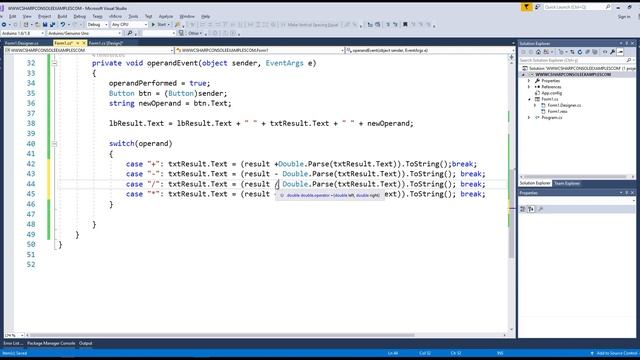Image resolution: width=640 pixels, height=360 pixels.
Task: Open the Any CPU platform dropdown
Action: [x=129, y=24]
